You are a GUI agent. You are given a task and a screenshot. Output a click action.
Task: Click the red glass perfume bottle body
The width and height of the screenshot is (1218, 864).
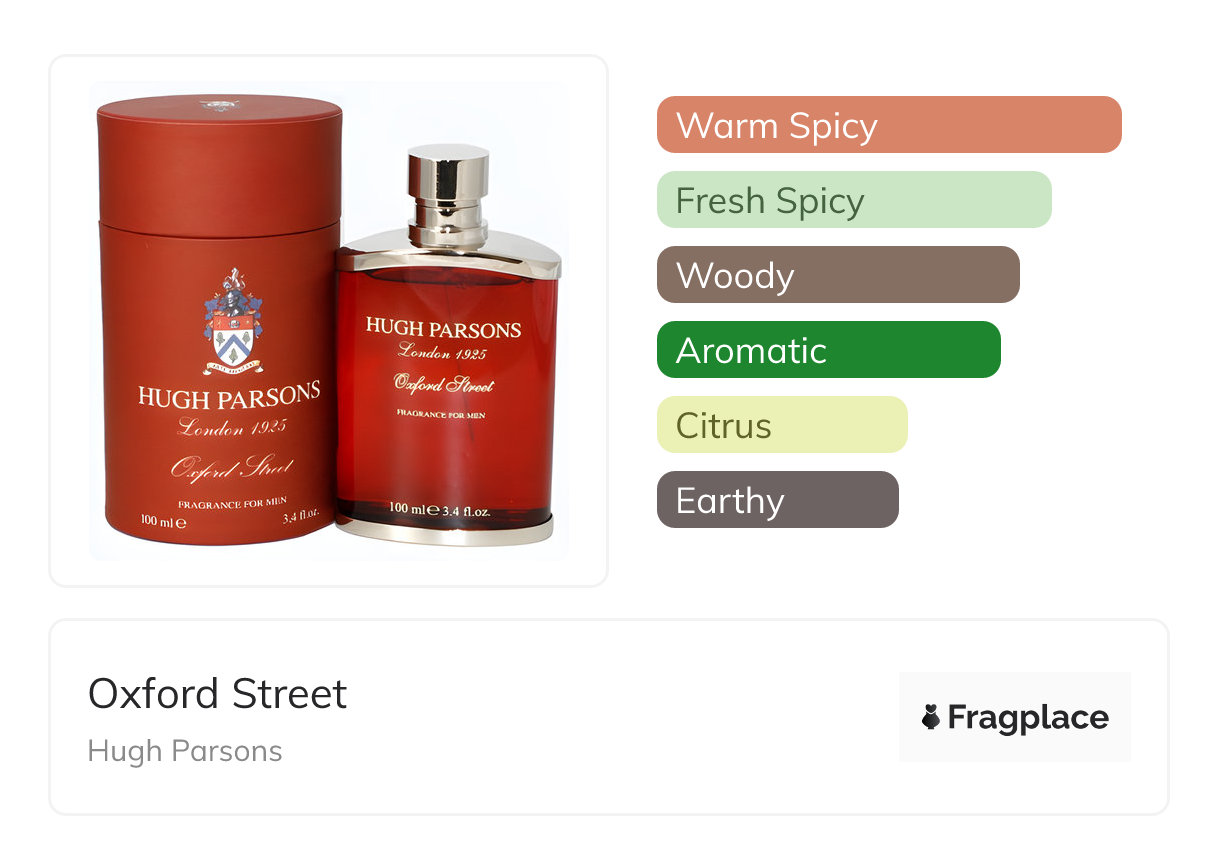[448, 390]
